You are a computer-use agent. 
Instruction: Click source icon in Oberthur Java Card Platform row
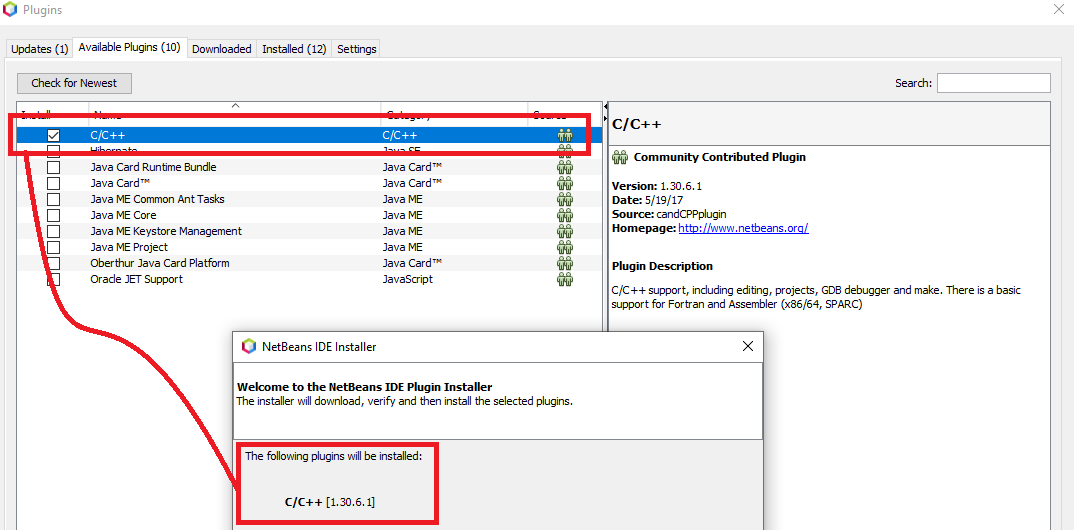click(565, 264)
